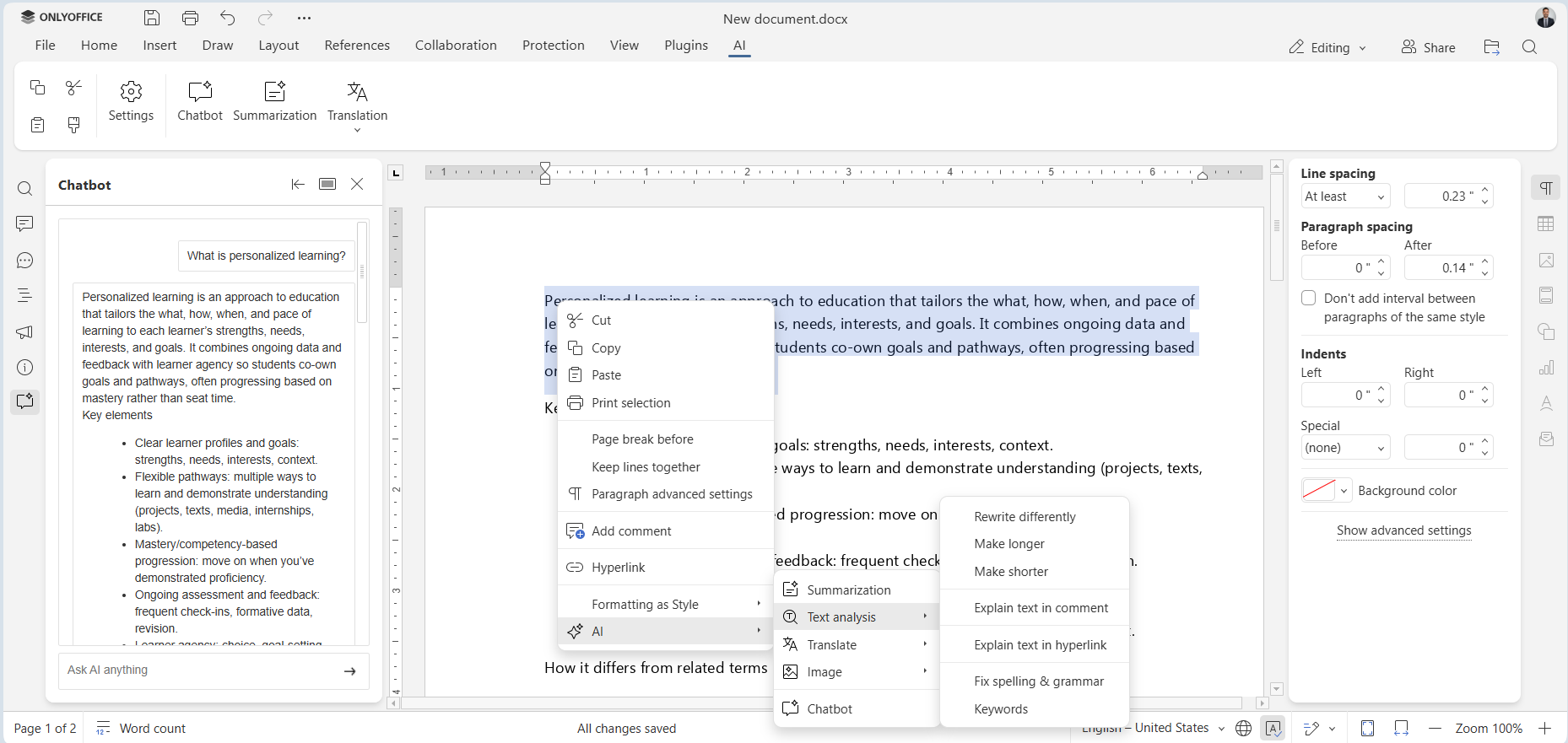The width and height of the screenshot is (1568, 743).
Task: Print the document from the title bar
Action: pyautogui.click(x=191, y=18)
